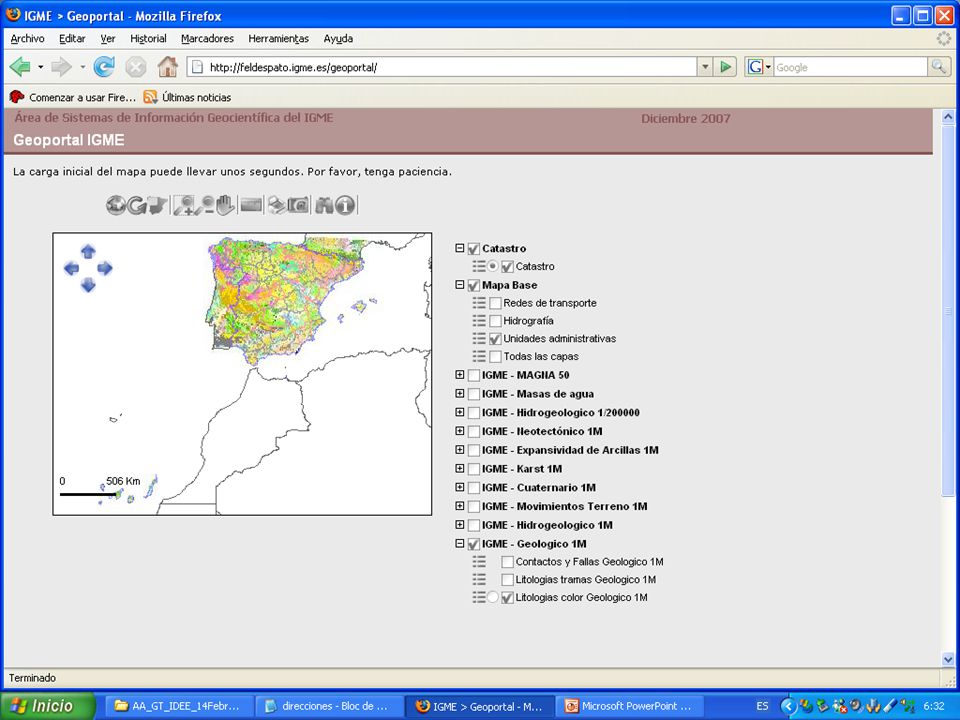Screen dimensions: 960x720
Task: Open the Marcadores menu
Action: tap(208, 39)
